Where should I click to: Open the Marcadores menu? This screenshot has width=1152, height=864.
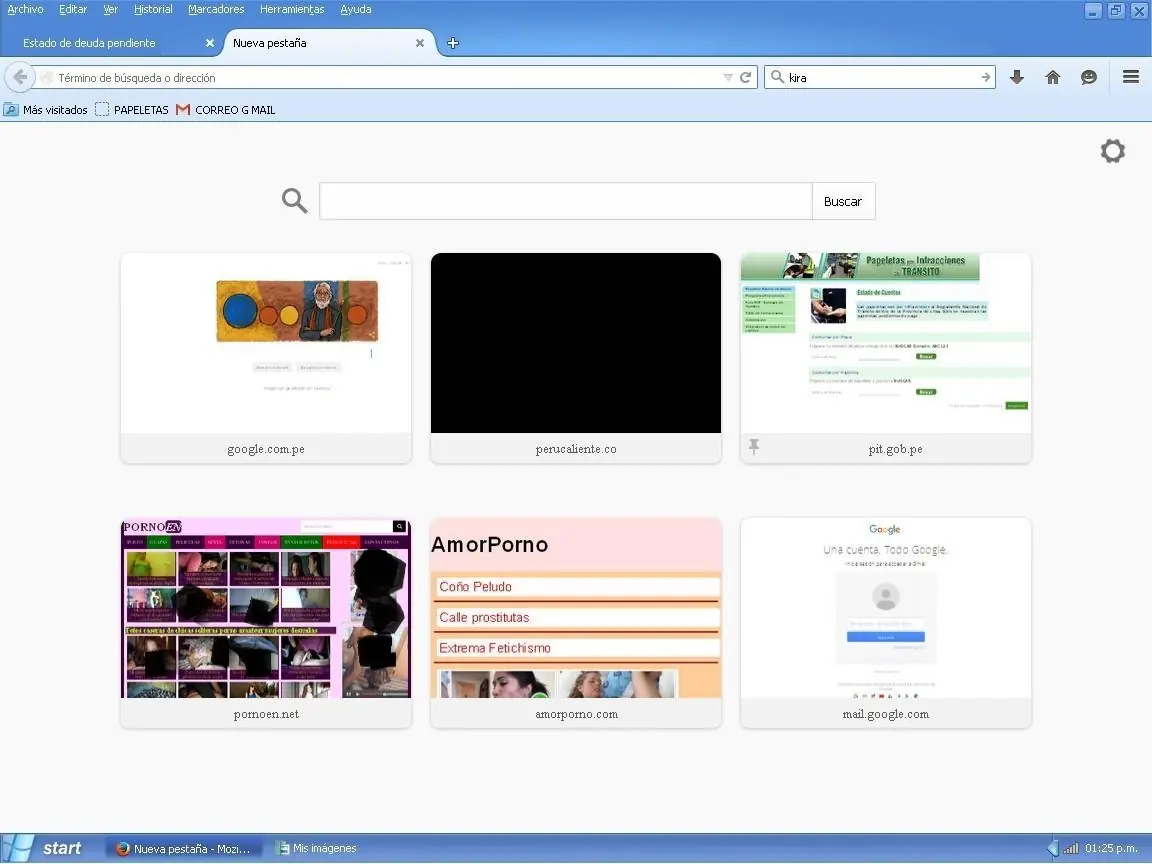coord(216,10)
